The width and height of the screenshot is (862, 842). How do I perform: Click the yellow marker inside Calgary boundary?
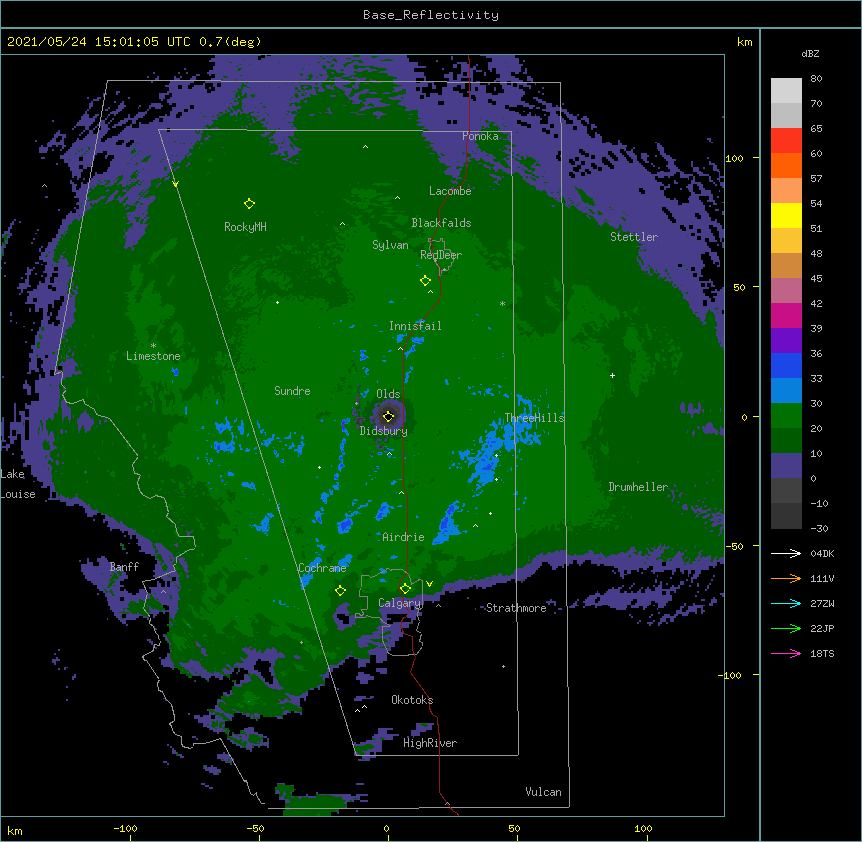405,589
